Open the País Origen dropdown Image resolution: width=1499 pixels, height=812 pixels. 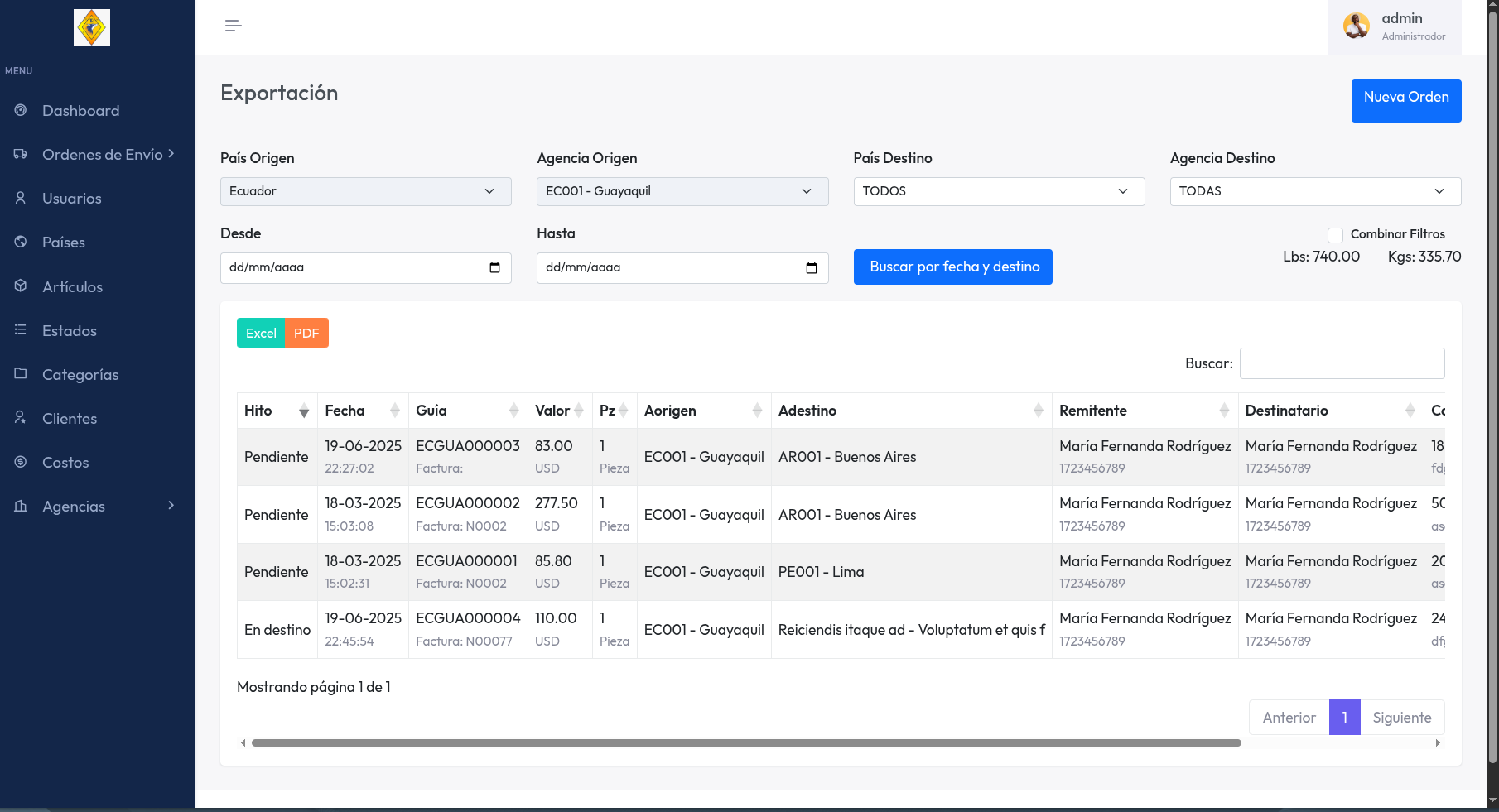pos(365,191)
